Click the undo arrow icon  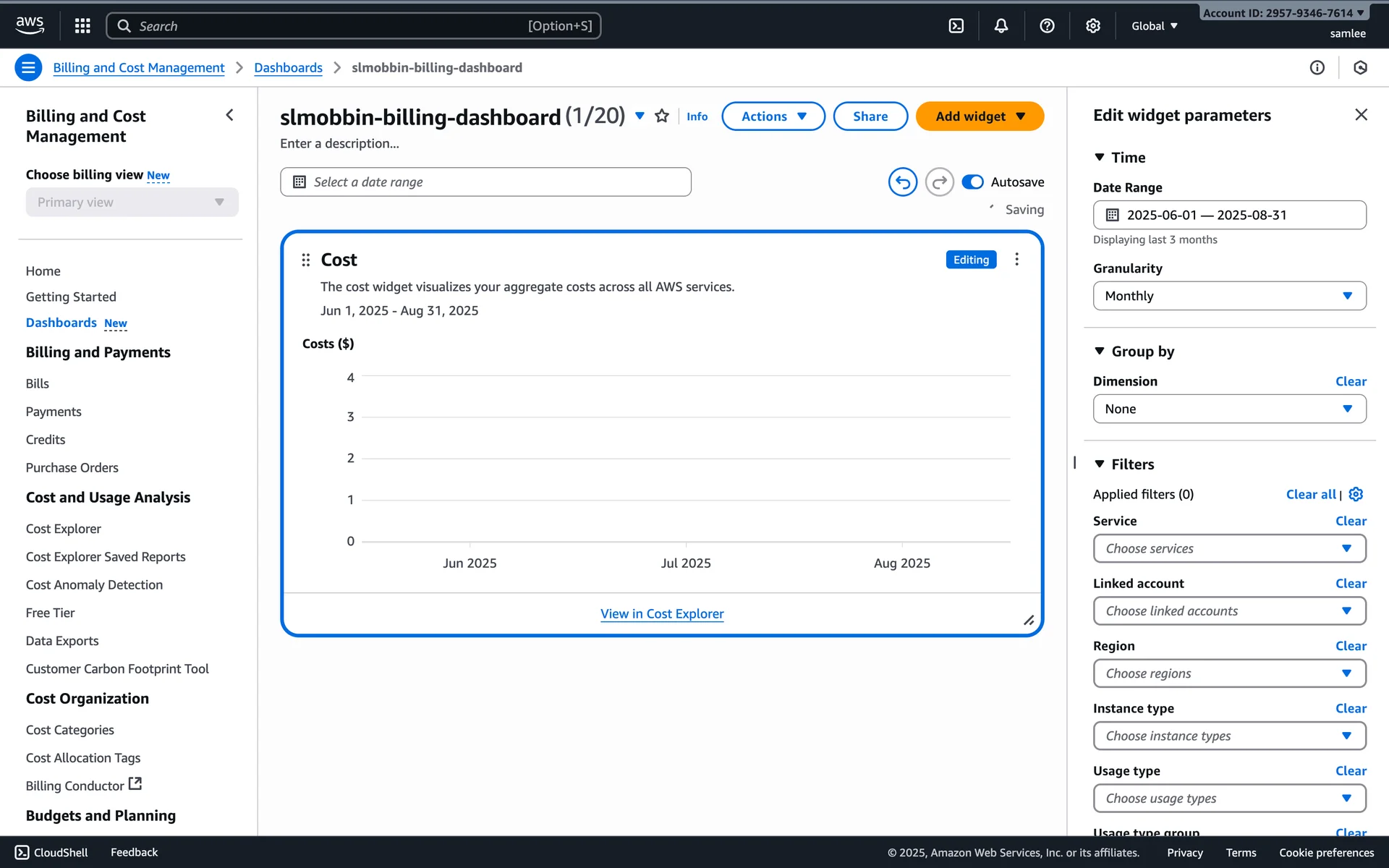click(x=902, y=182)
